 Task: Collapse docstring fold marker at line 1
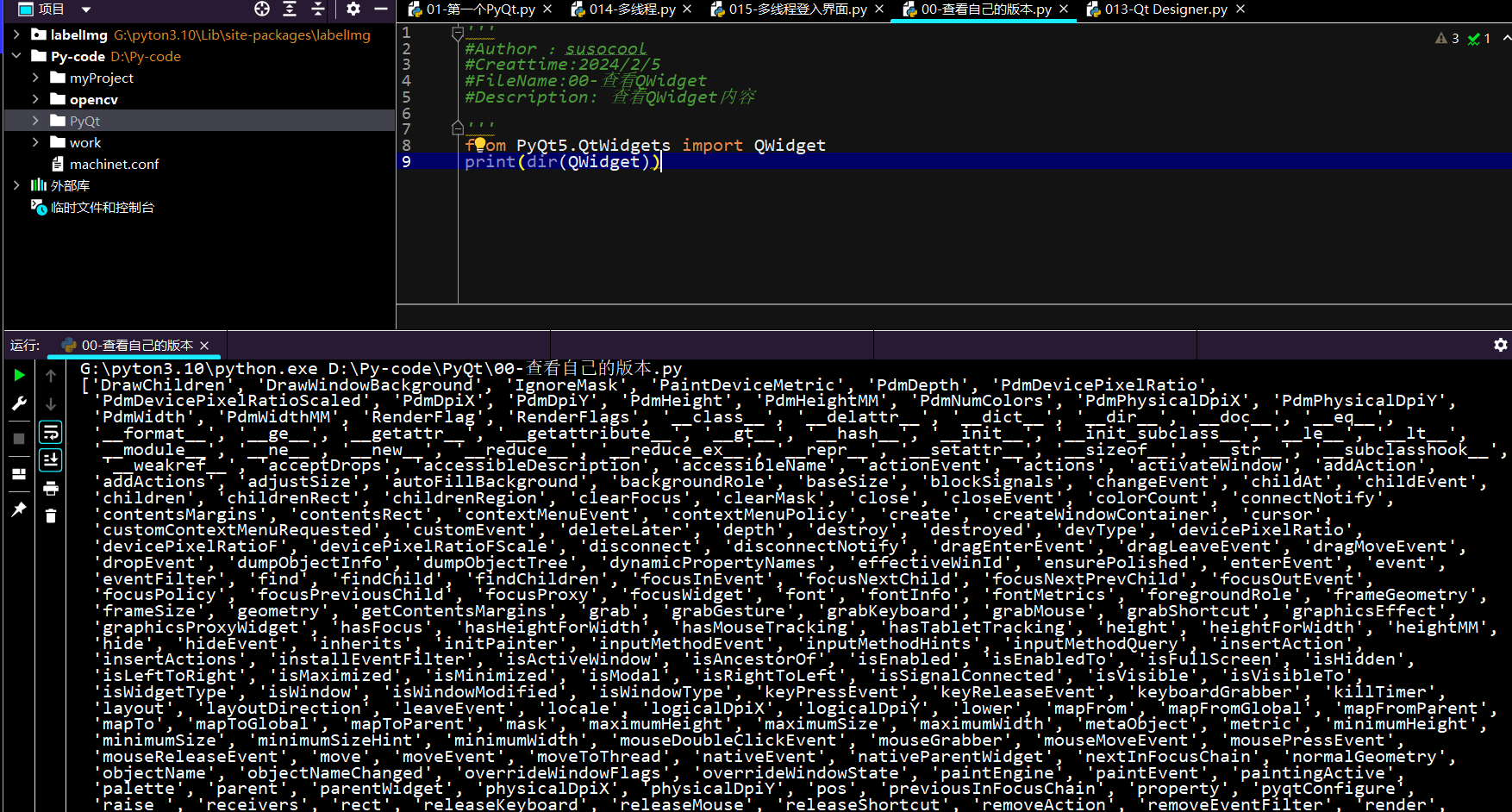[x=458, y=33]
